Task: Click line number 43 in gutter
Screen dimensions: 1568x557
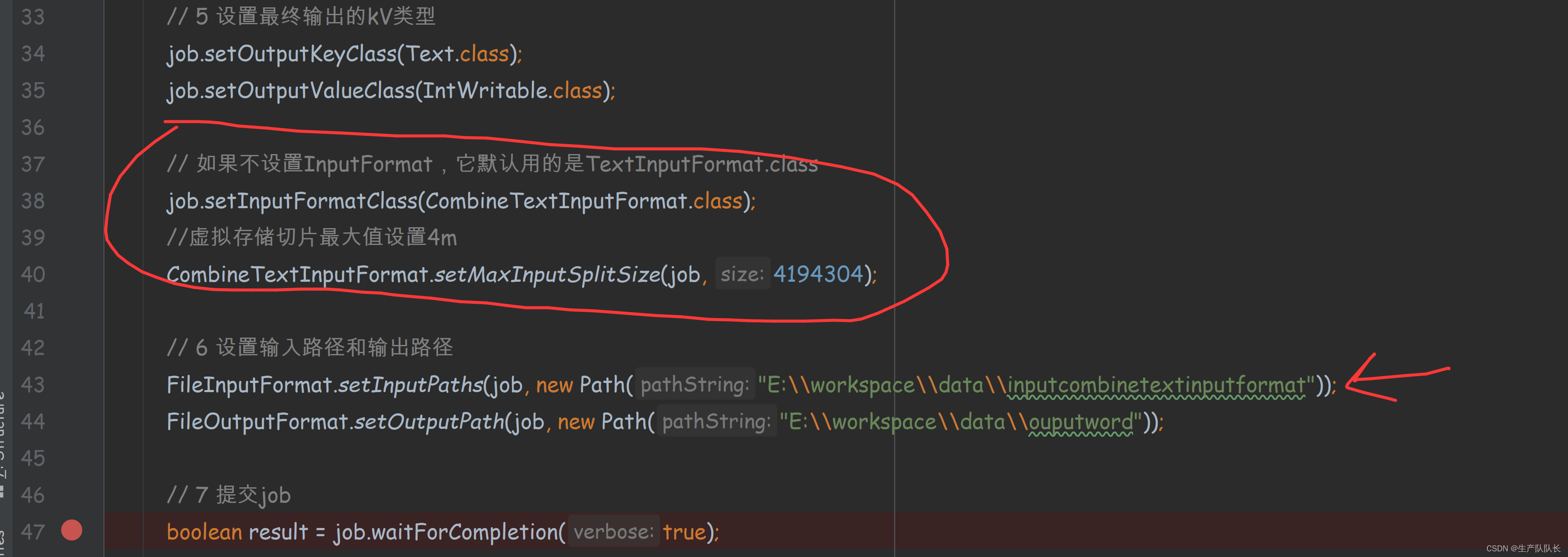Action: [x=33, y=384]
